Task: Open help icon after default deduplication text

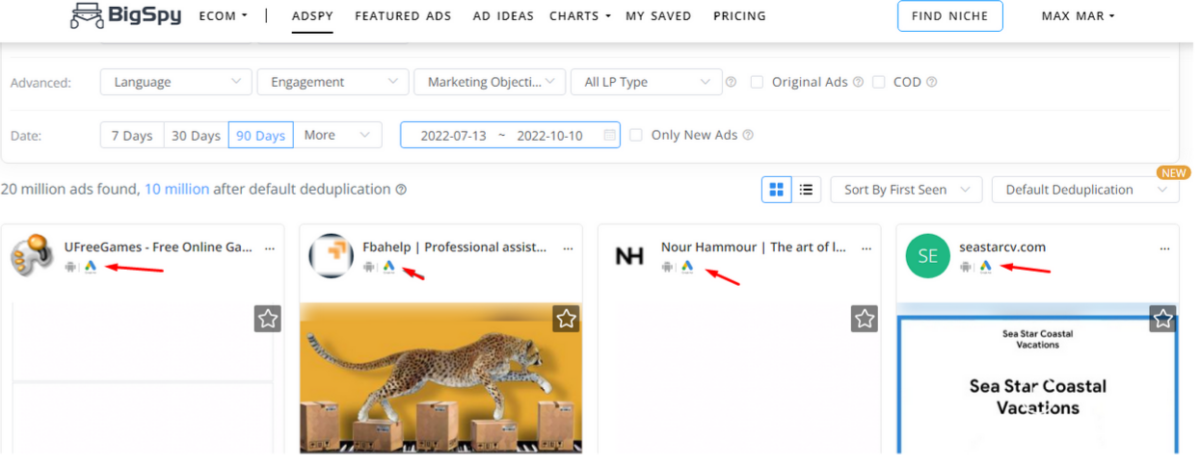Action: [x=401, y=189]
